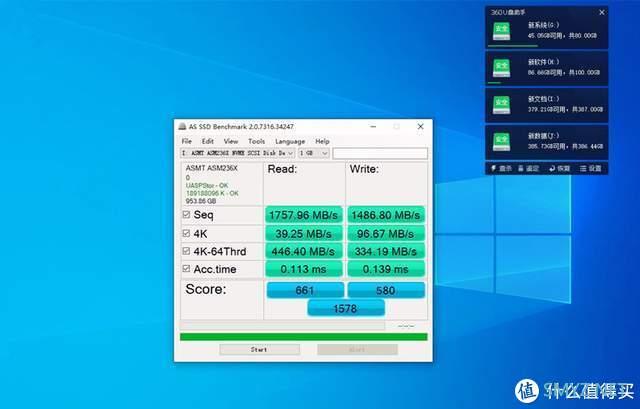640x409 pixels.
Task: Click the greyed-out Abort button
Action: tap(357, 349)
